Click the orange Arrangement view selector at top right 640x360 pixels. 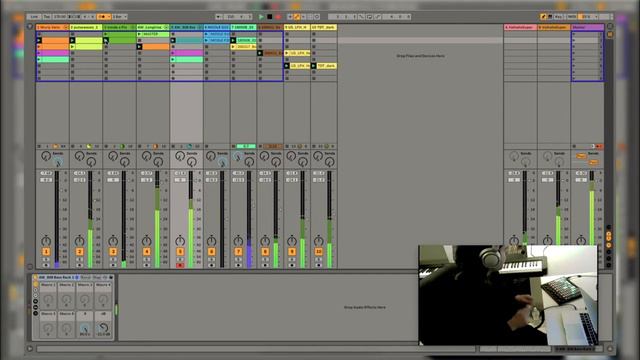(610, 34)
